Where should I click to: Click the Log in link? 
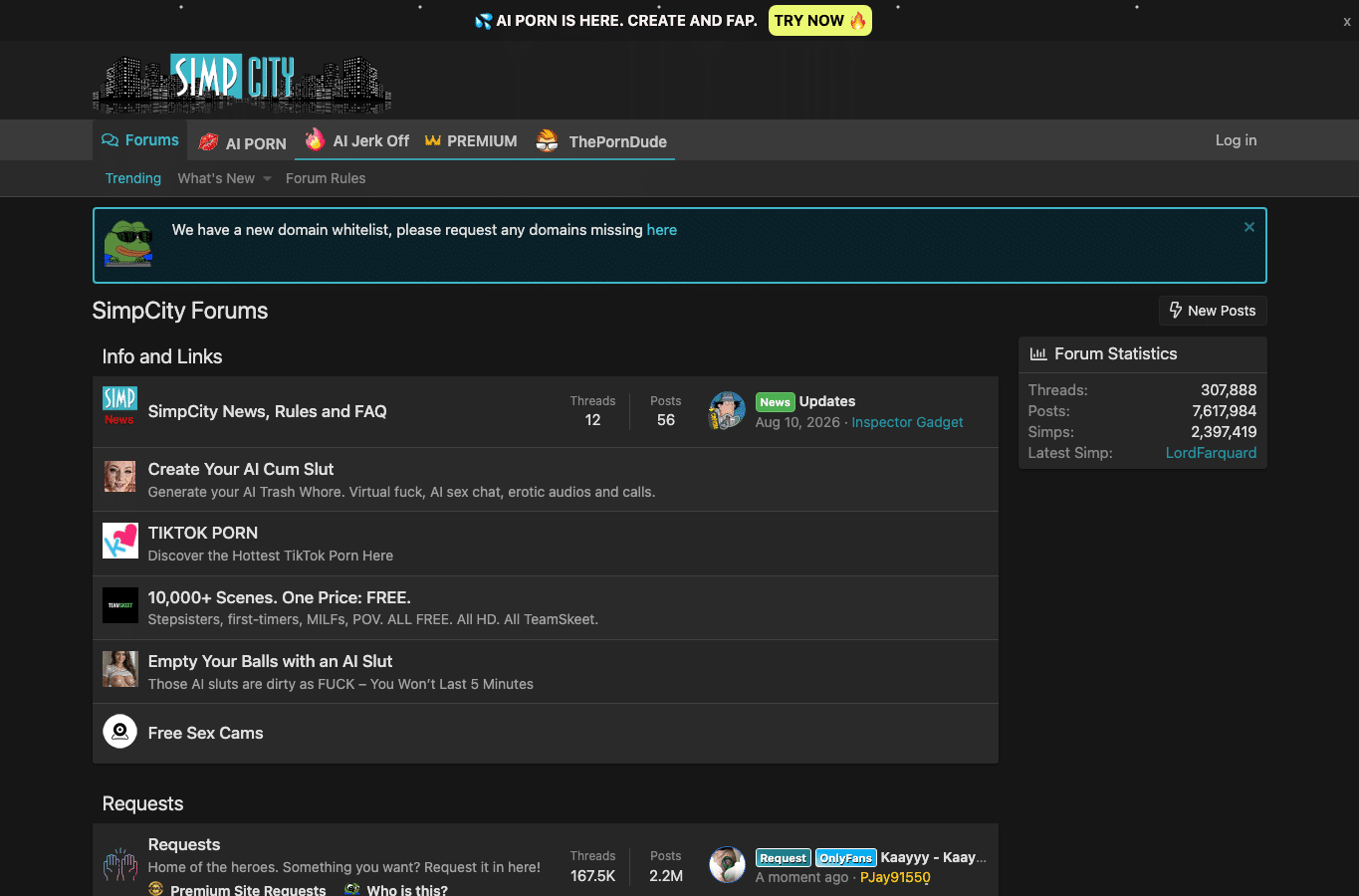pos(1236,140)
